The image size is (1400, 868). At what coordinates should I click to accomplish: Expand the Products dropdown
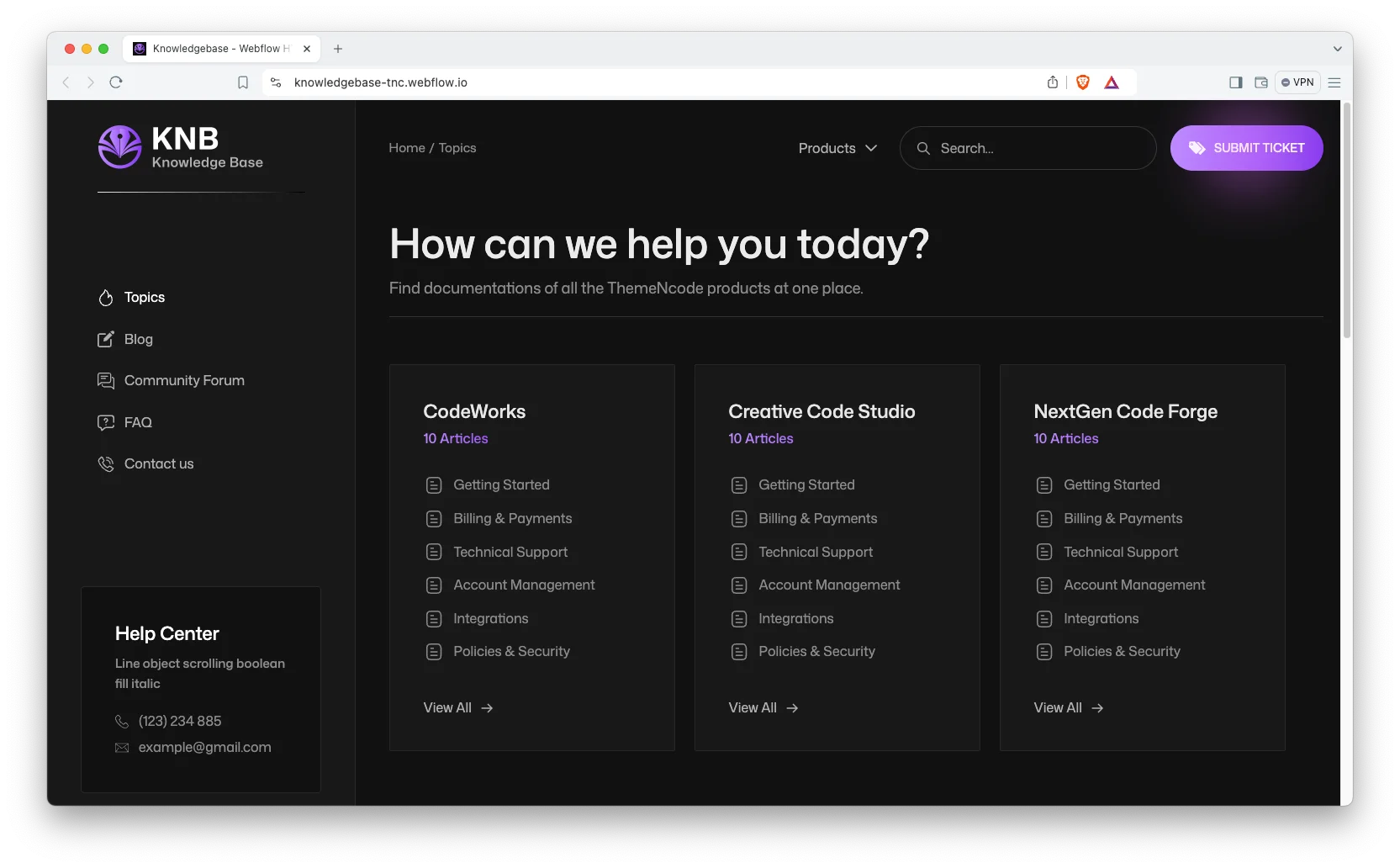tap(837, 148)
